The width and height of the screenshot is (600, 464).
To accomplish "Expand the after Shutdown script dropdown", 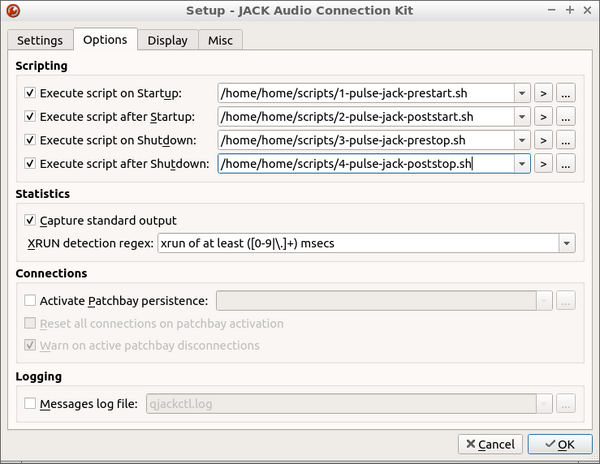I will (521, 163).
